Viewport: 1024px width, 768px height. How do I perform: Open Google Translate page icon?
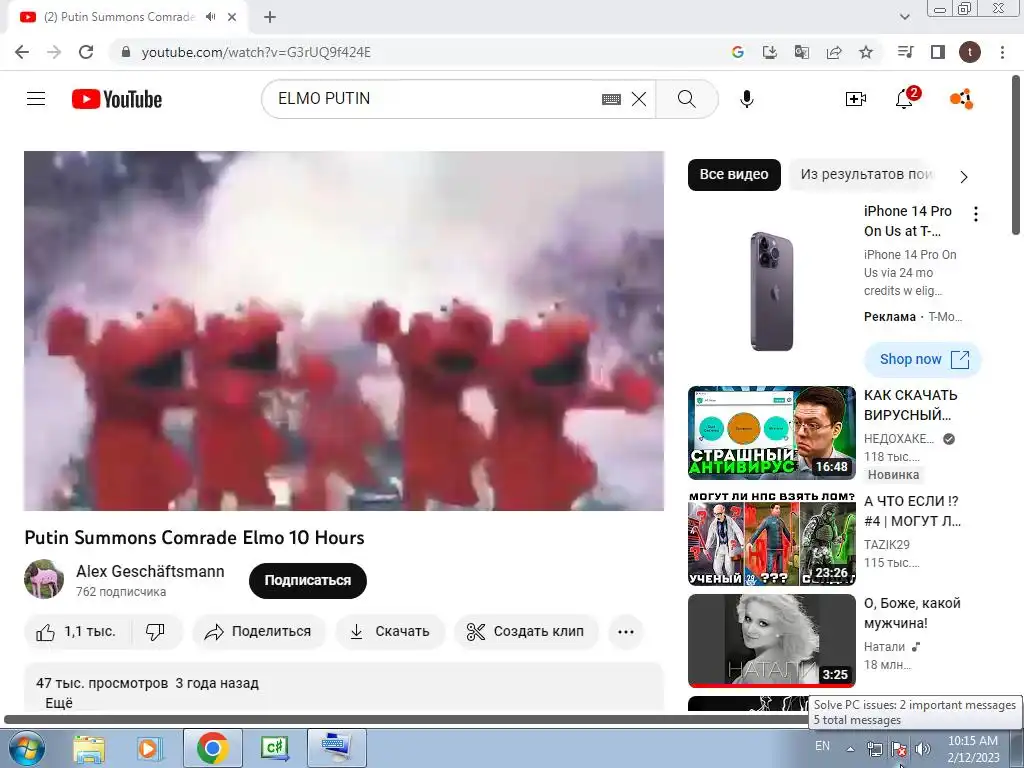(x=802, y=52)
